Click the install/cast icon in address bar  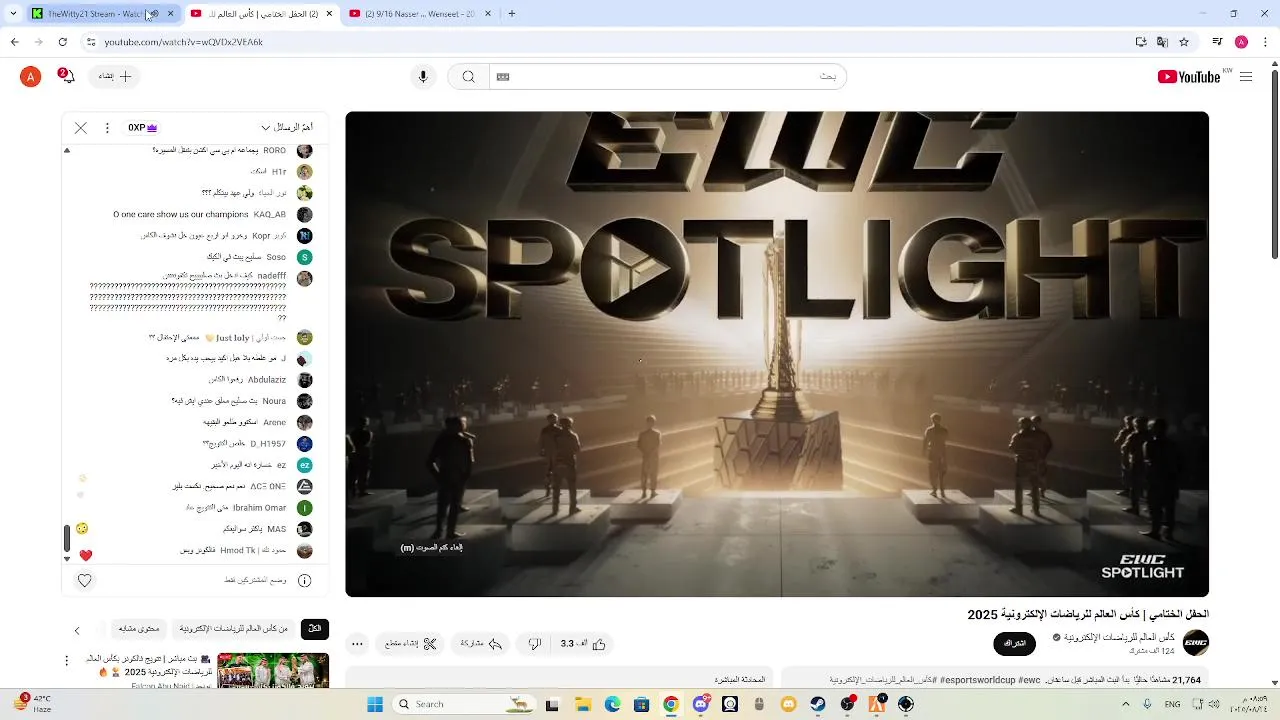click(1141, 42)
